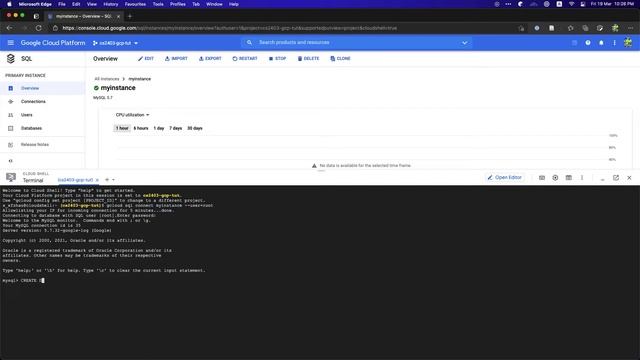The width and height of the screenshot is (640, 360).
Task: Open the File menu in macOS menu bar
Action: click(62, 4)
